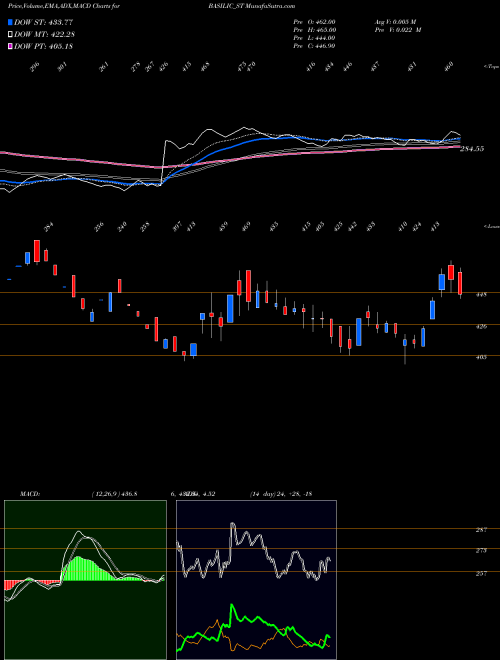Click the first tall red candle top left
The height and width of the screenshot is (660, 500).
(37, 251)
